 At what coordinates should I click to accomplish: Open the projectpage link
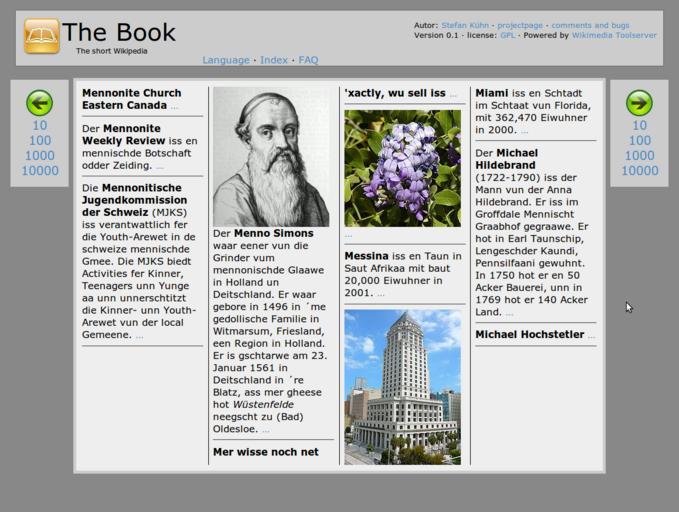[x=520, y=25]
